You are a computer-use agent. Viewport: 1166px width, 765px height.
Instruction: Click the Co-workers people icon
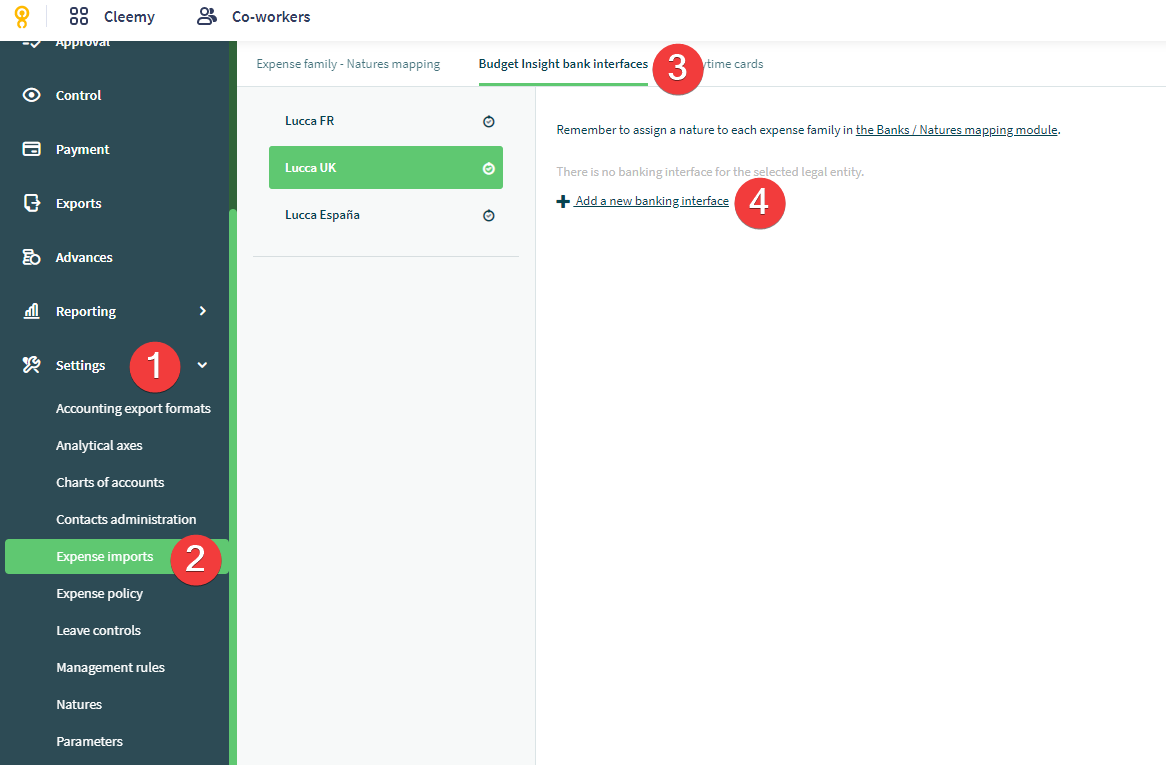coord(207,16)
